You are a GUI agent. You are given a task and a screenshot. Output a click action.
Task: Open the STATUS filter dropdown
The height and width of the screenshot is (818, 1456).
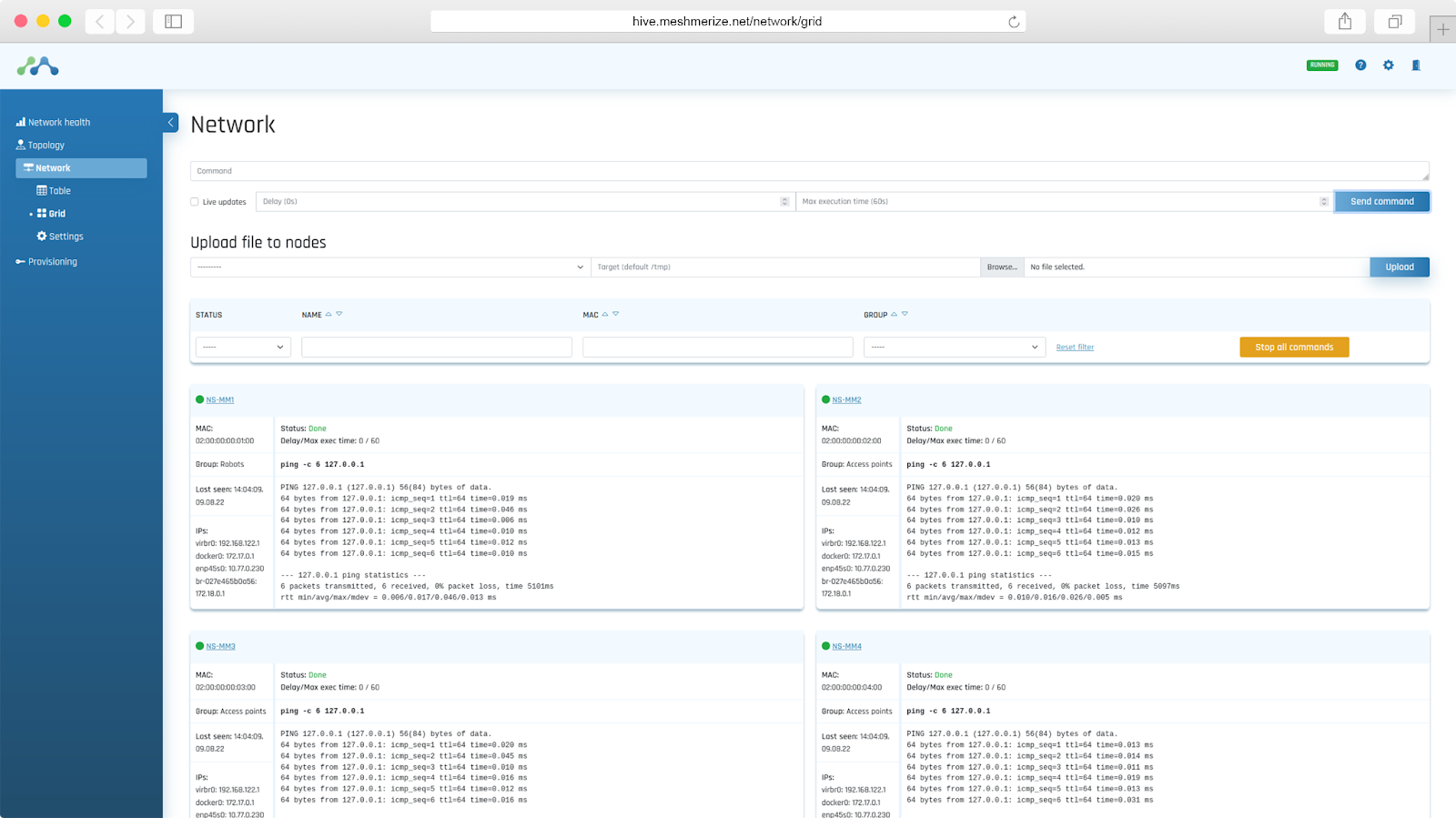pyautogui.click(x=243, y=347)
